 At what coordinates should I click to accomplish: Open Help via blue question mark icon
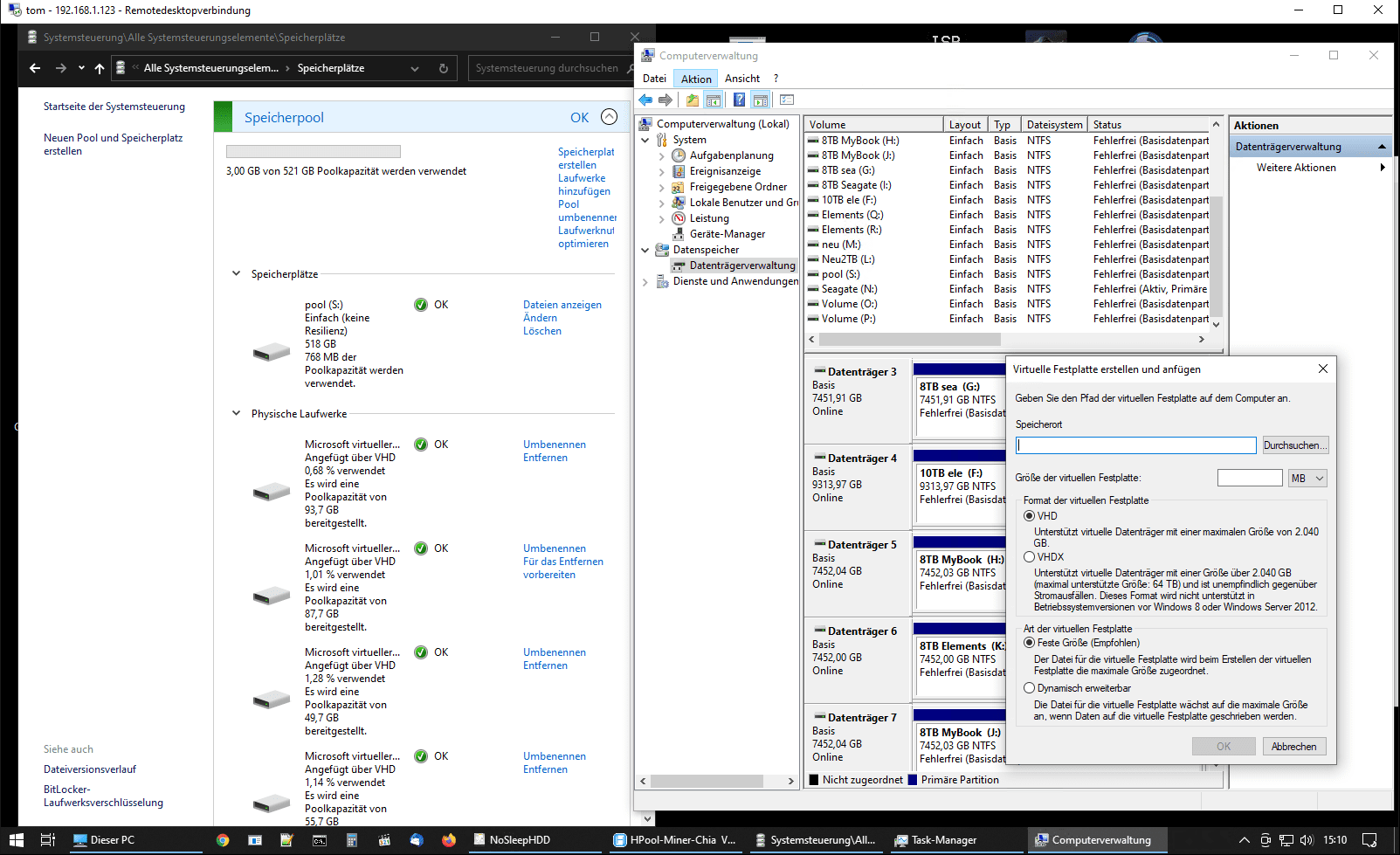coord(739,100)
